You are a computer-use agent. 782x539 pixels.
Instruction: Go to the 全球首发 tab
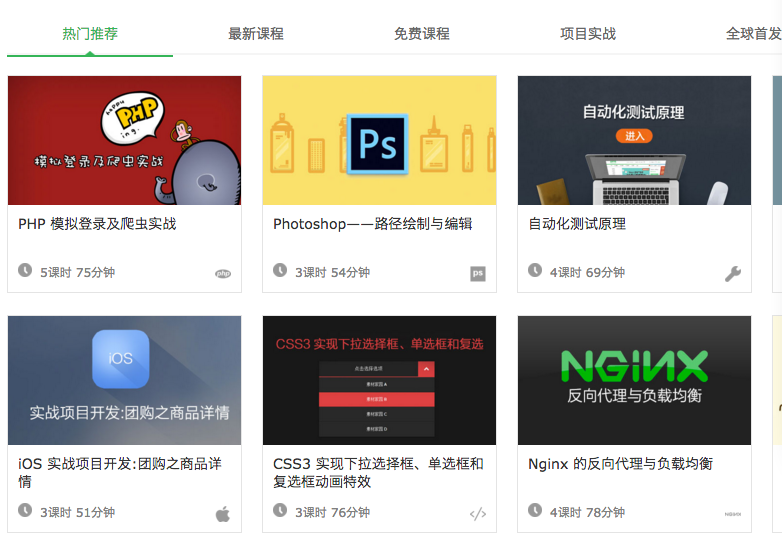click(x=753, y=34)
